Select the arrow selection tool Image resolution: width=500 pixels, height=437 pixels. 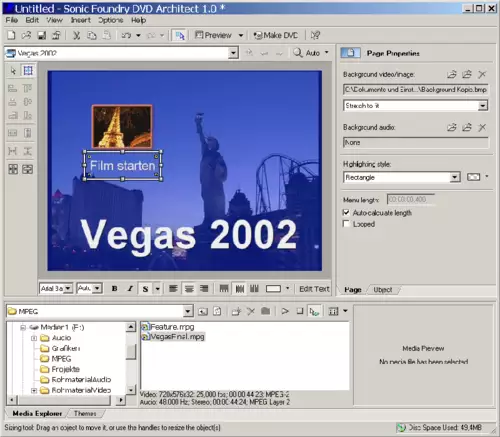click(13, 71)
